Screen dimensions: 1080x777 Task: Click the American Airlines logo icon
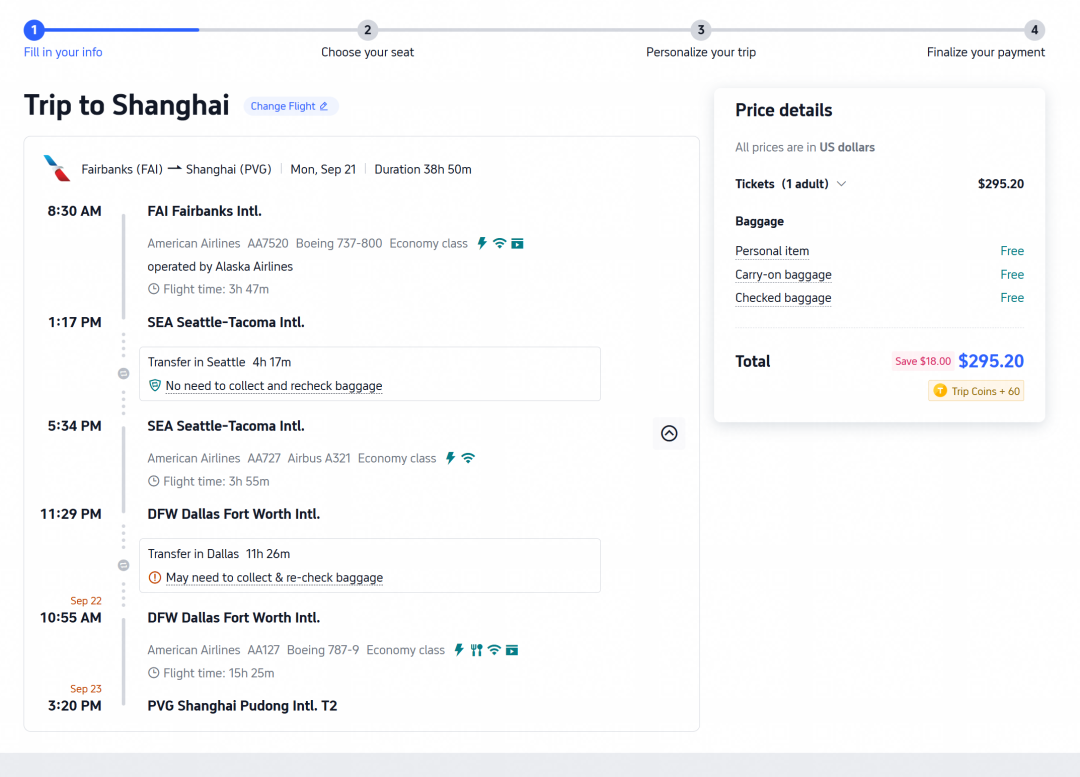click(56, 168)
